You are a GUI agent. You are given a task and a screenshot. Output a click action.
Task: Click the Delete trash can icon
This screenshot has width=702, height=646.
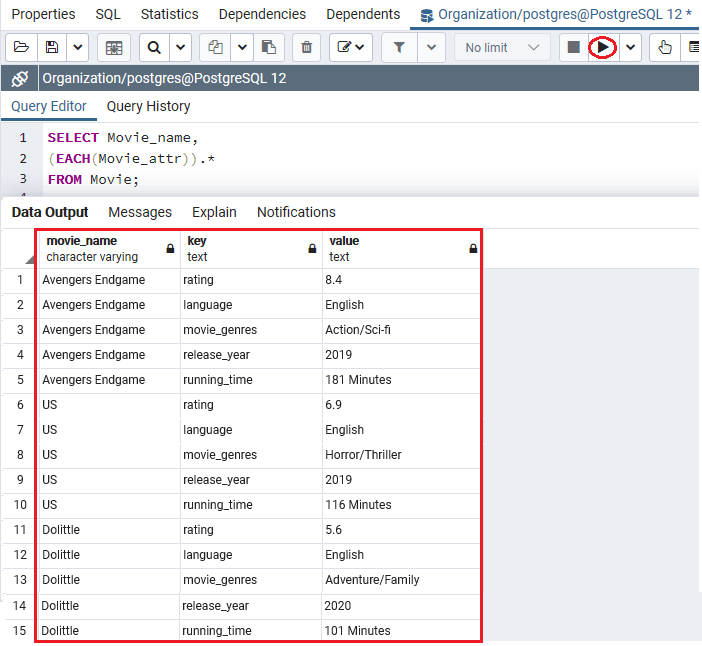tap(307, 47)
